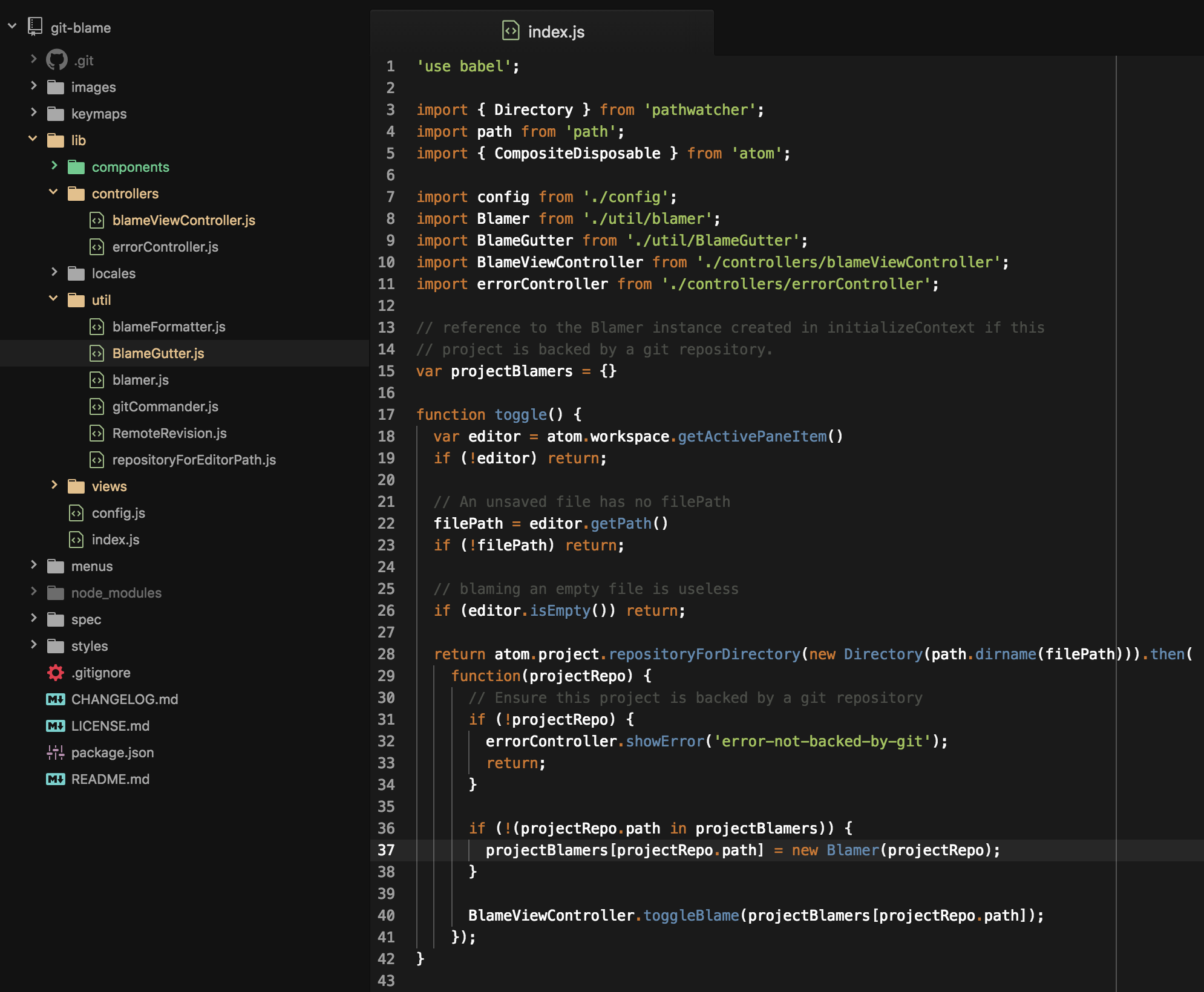1204x992 pixels.
Task: Select LICENSE.md in the file tree
Action: pos(110,726)
